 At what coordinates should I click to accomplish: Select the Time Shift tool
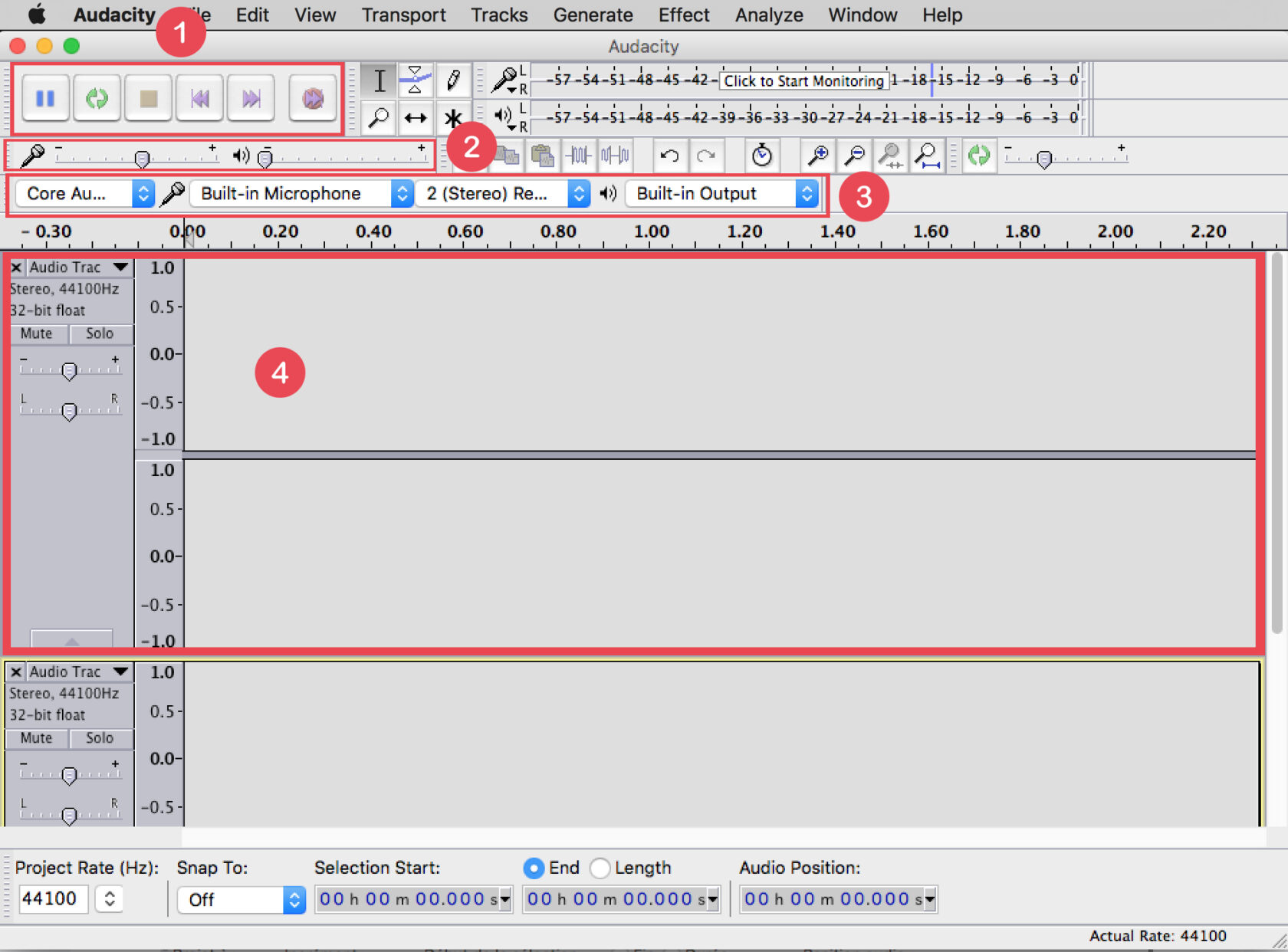[416, 117]
